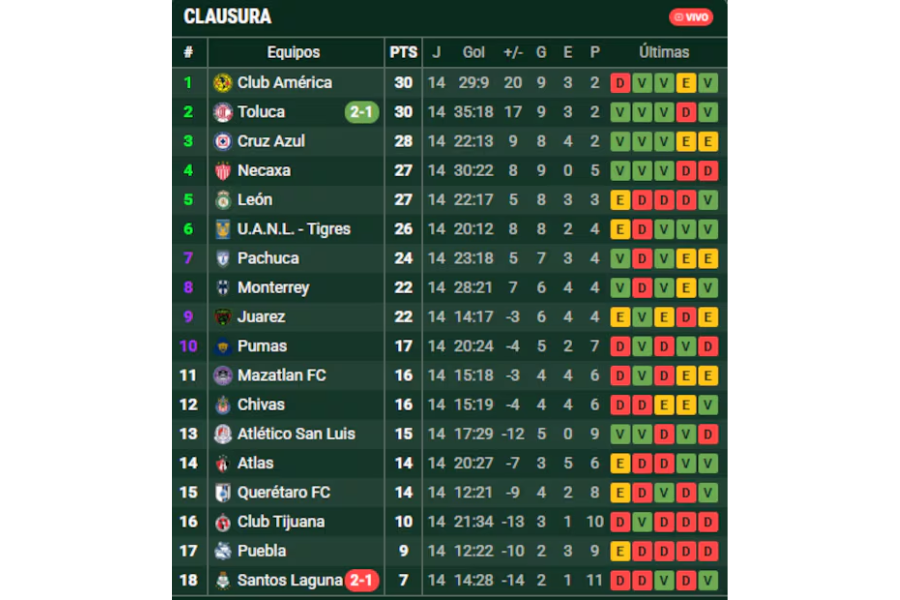900x600 pixels.
Task: Click the red VIVO live badge
Action: (x=691, y=17)
